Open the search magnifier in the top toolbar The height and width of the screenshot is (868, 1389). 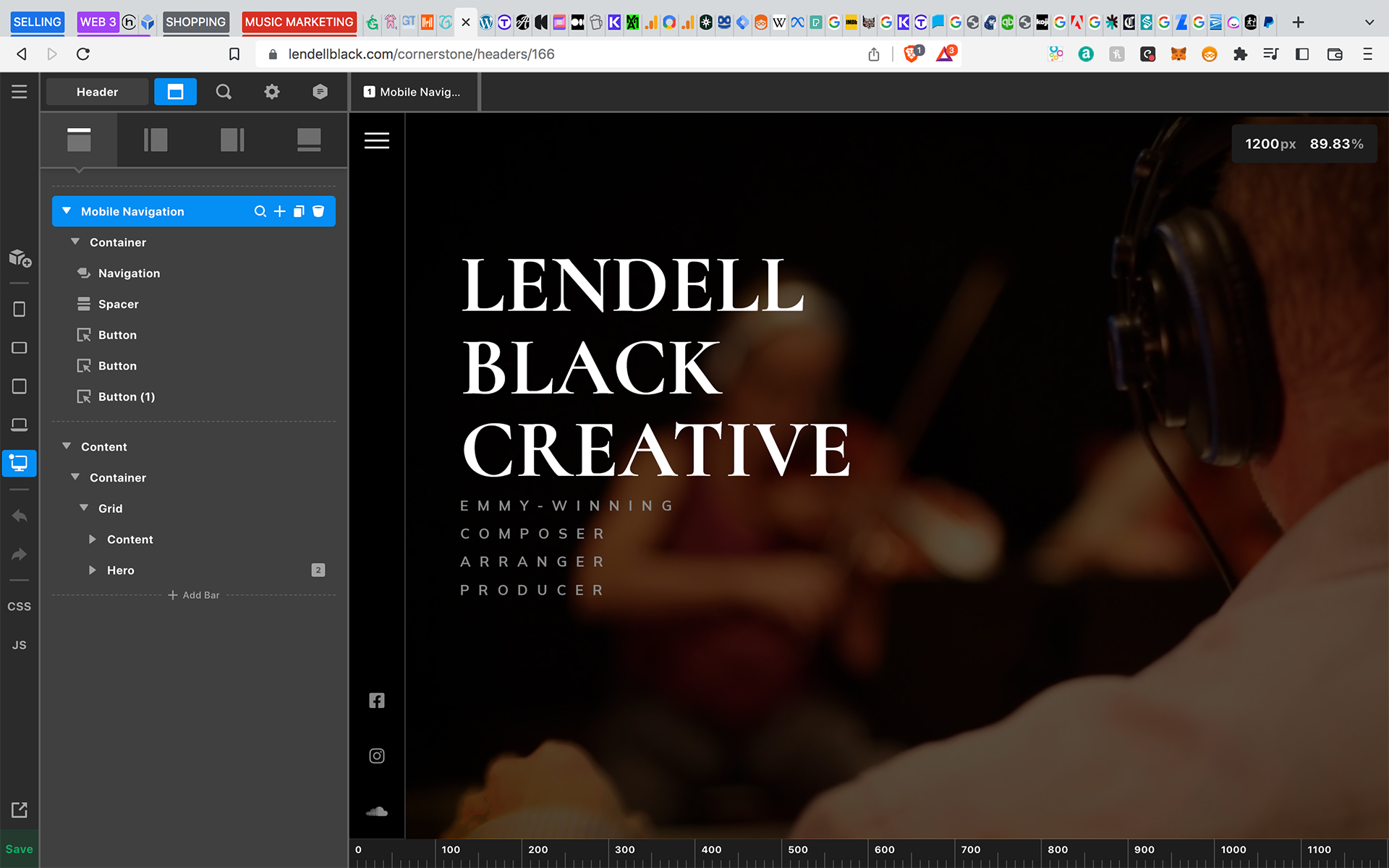pyautogui.click(x=224, y=92)
